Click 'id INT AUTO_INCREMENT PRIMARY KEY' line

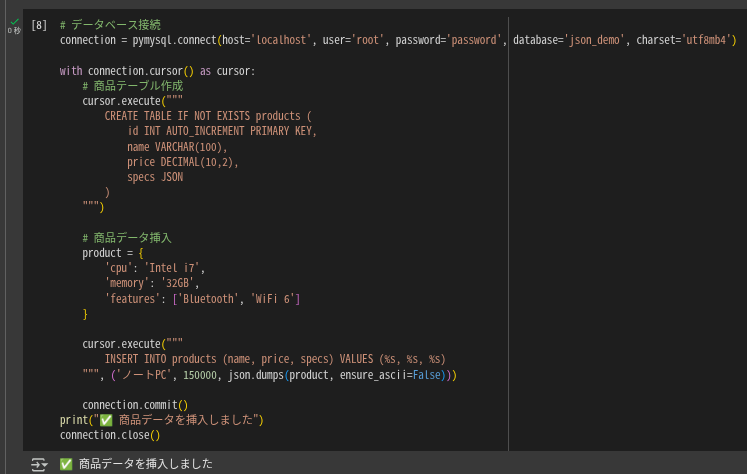point(222,131)
